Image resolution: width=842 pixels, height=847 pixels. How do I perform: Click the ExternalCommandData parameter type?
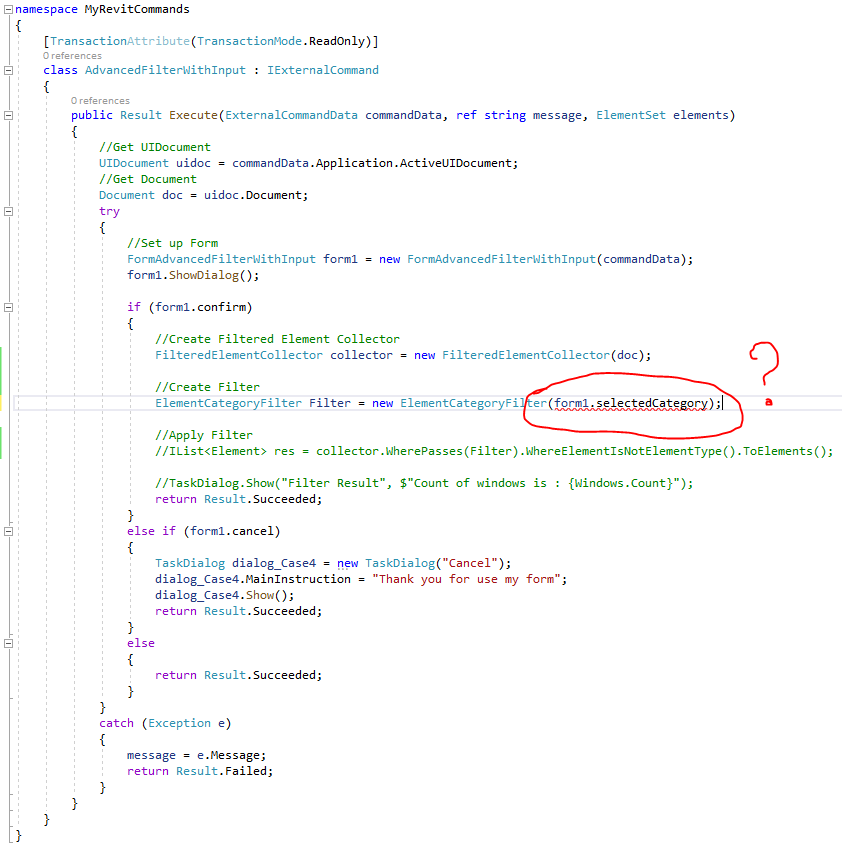tap(291, 115)
